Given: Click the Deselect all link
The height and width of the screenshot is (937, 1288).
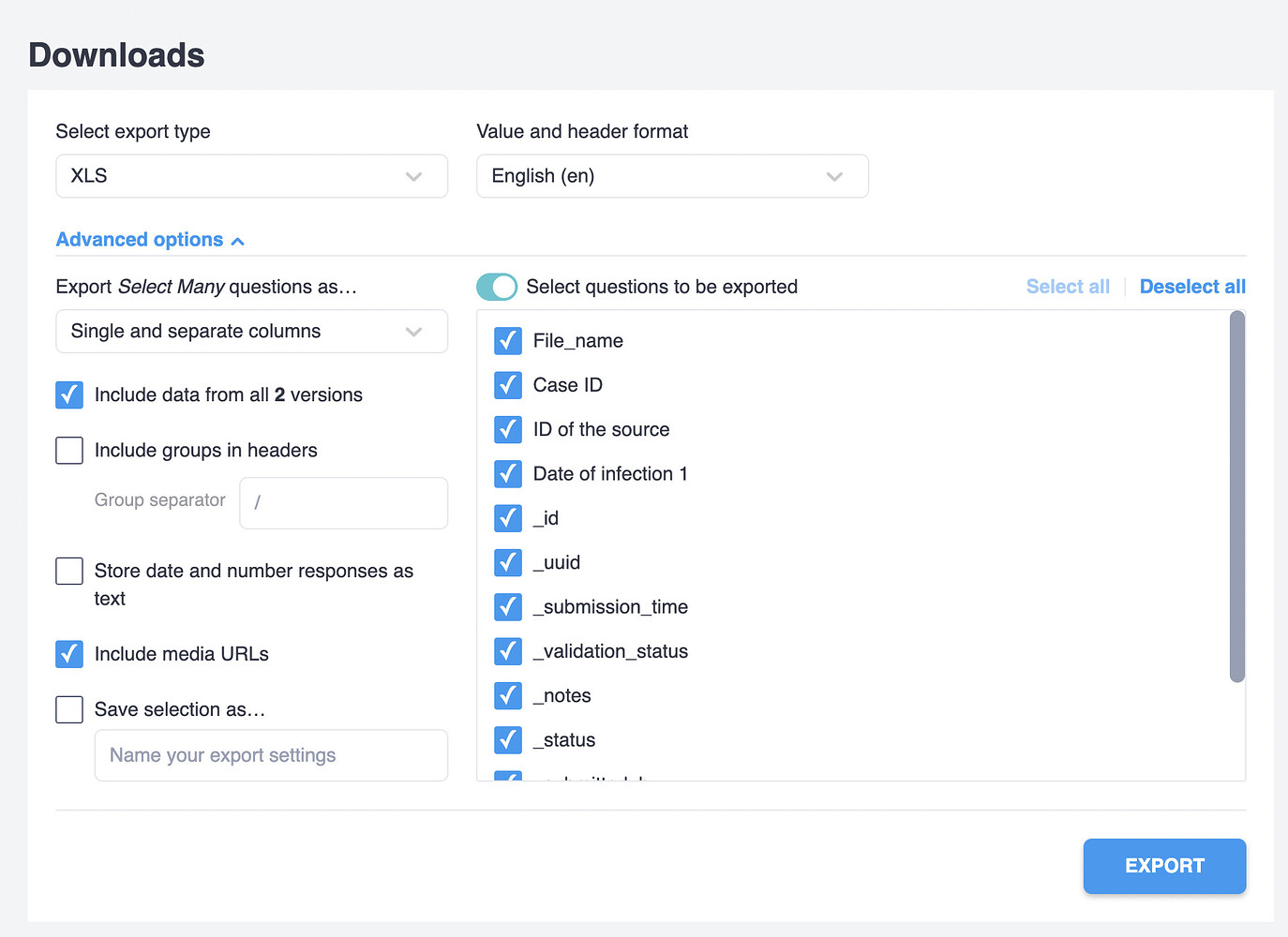Looking at the screenshot, I should point(1192,286).
